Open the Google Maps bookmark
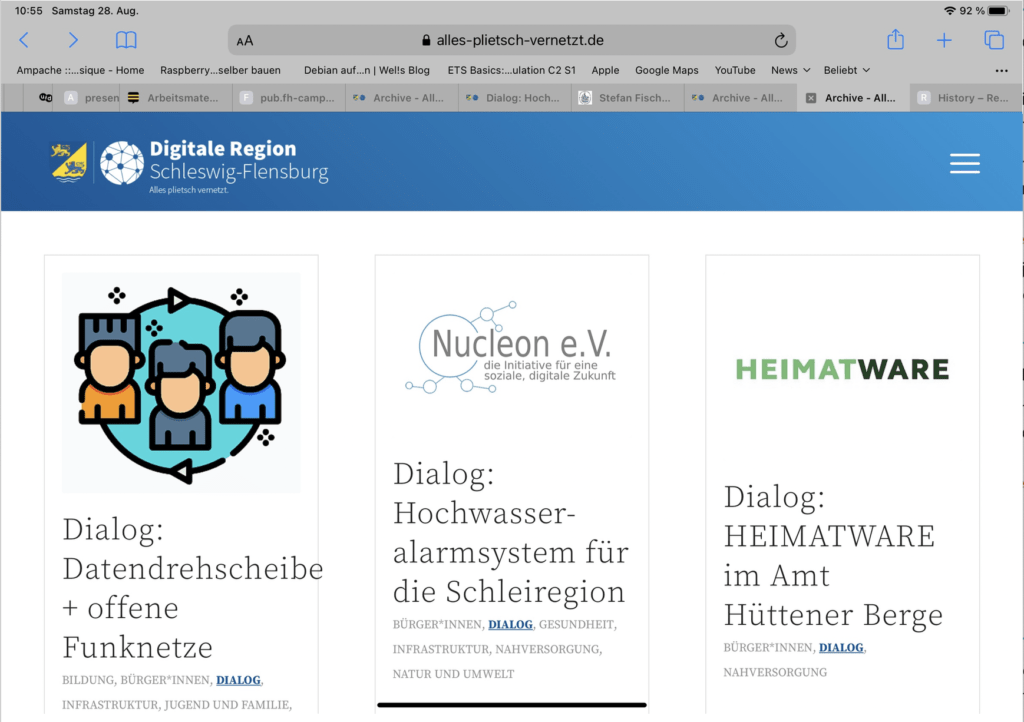Image resolution: width=1024 pixels, height=722 pixels. pyautogui.click(x=666, y=70)
